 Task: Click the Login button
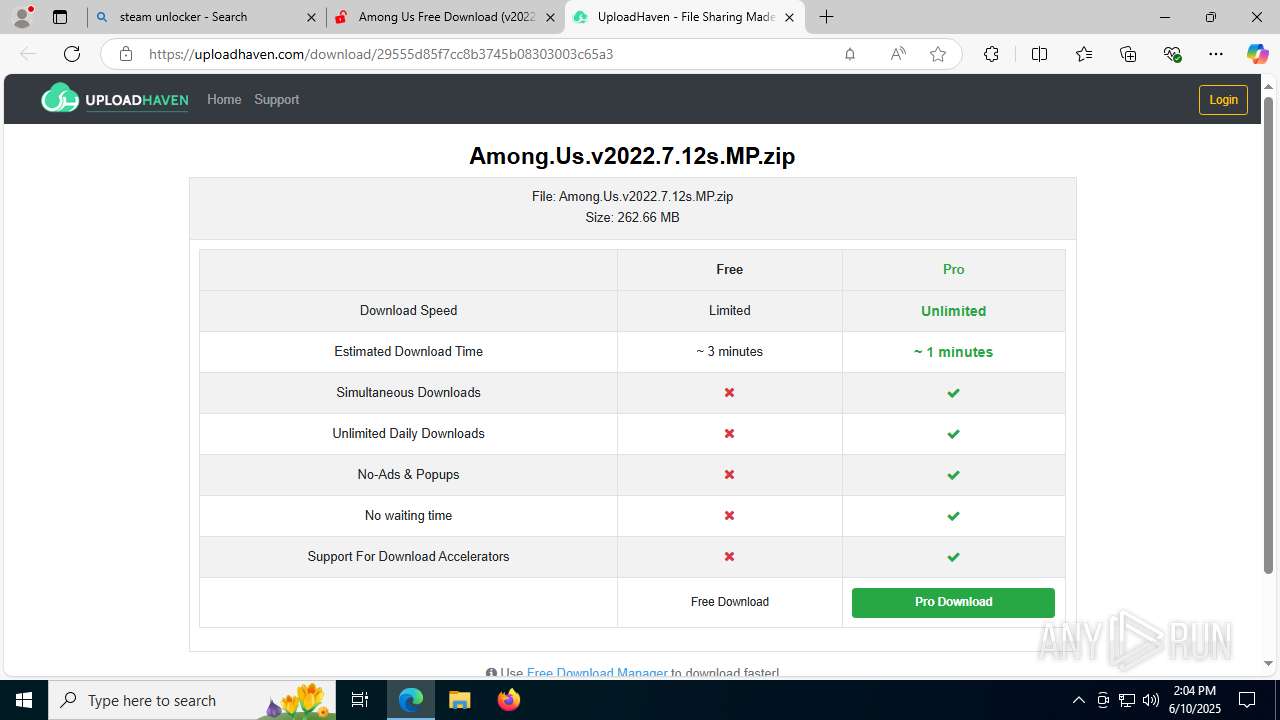pos(1223,99)
